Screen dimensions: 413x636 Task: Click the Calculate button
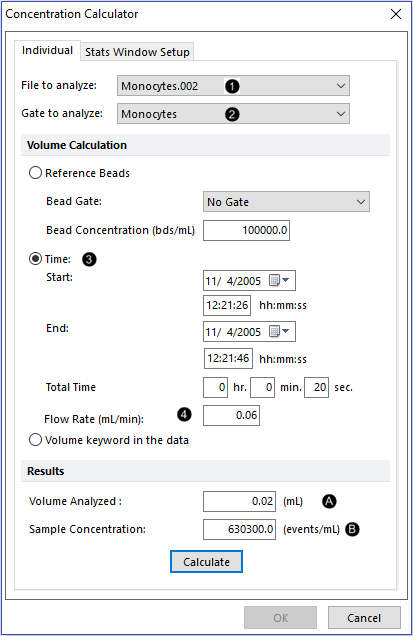(206, 562)
